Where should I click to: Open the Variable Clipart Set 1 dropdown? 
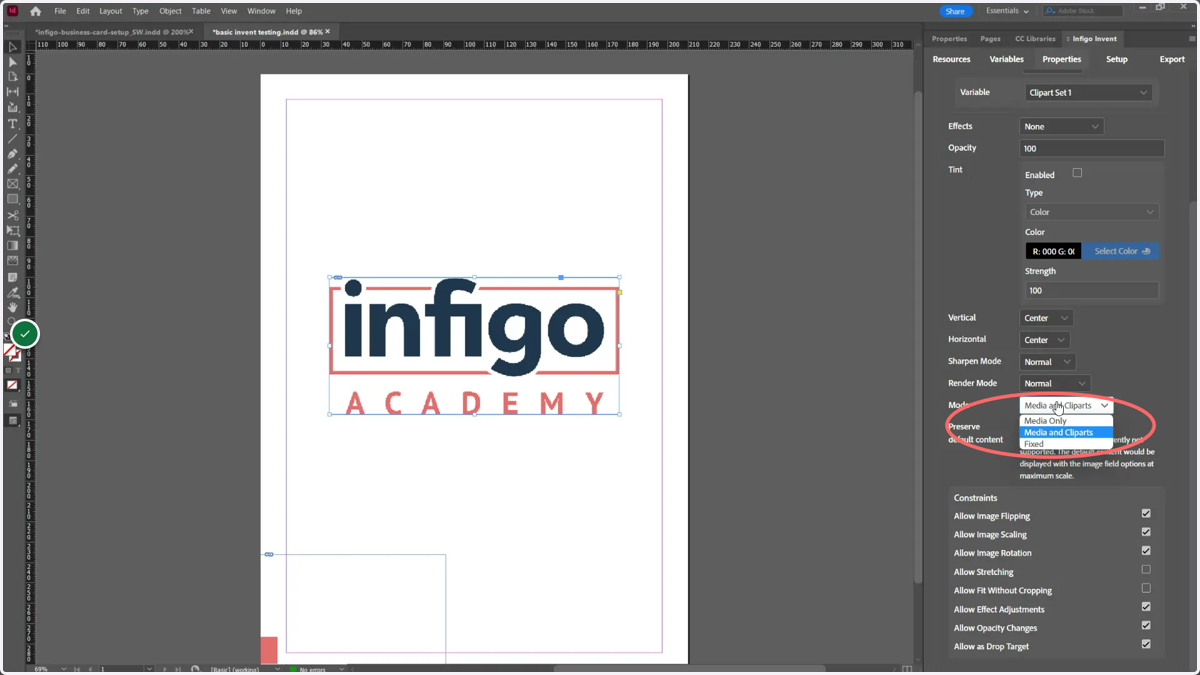click(x=1088, y=92)
